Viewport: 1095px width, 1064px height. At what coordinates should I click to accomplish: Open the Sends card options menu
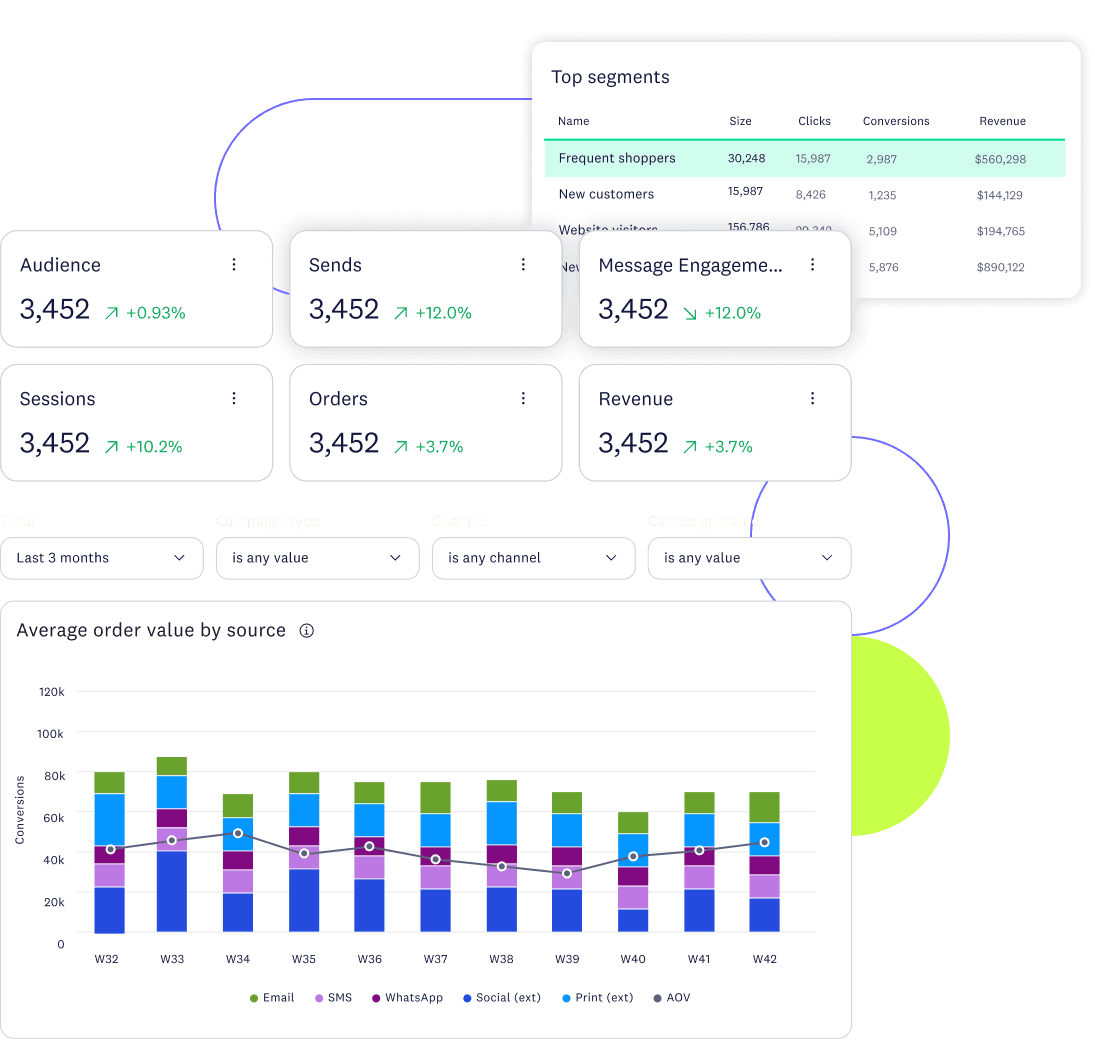[523, 264]
